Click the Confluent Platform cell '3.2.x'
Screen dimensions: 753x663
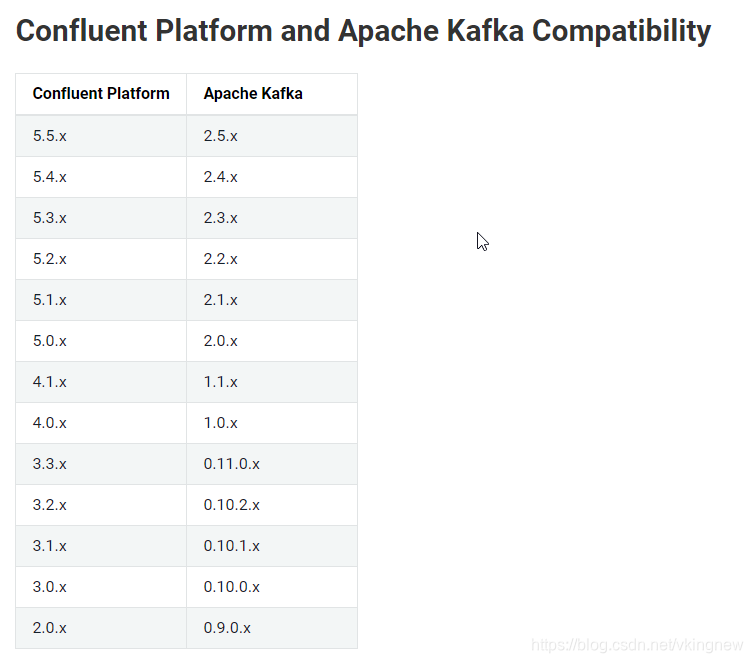101,505
